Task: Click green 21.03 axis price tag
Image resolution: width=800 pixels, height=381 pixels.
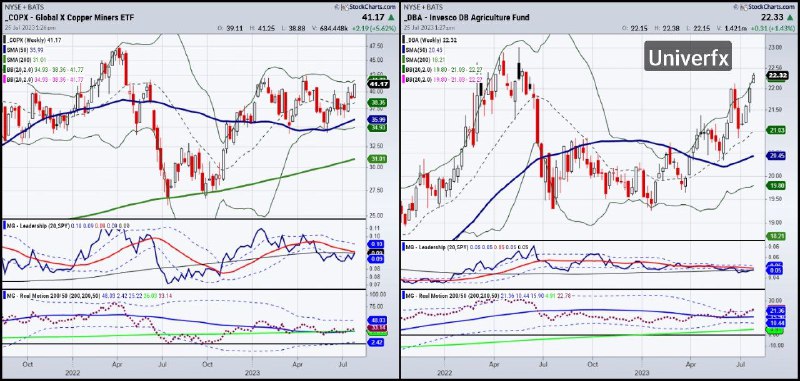Action: [x=776, y=131]
